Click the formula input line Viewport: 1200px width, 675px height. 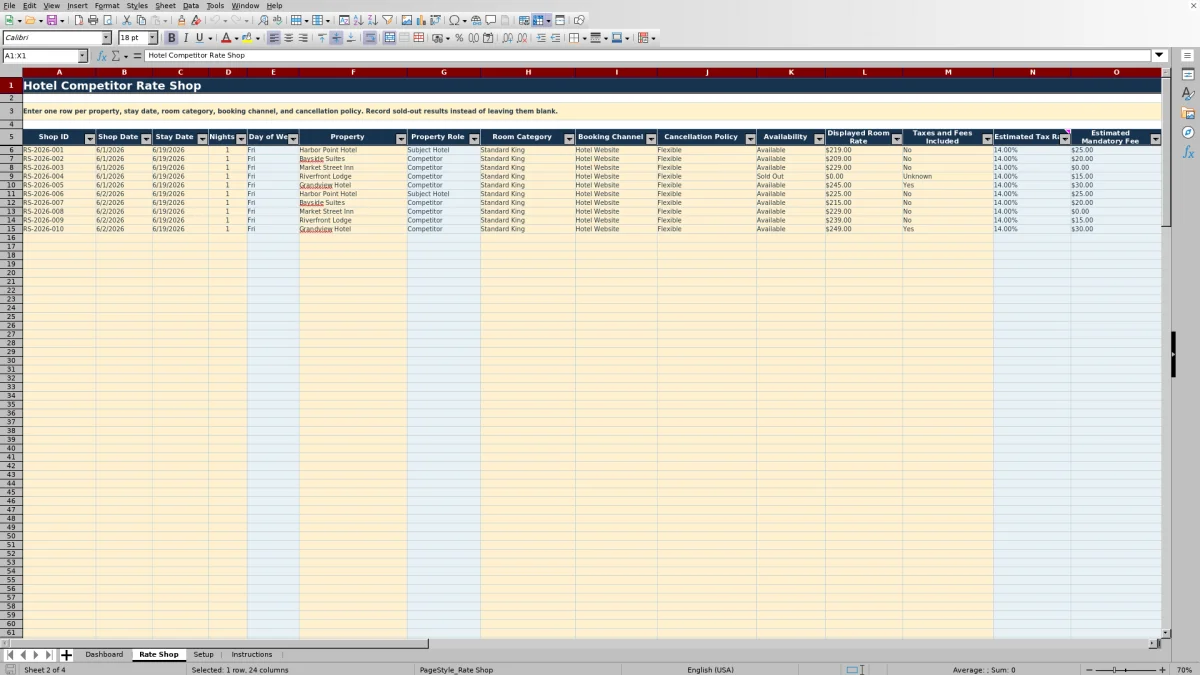(648, 55)
